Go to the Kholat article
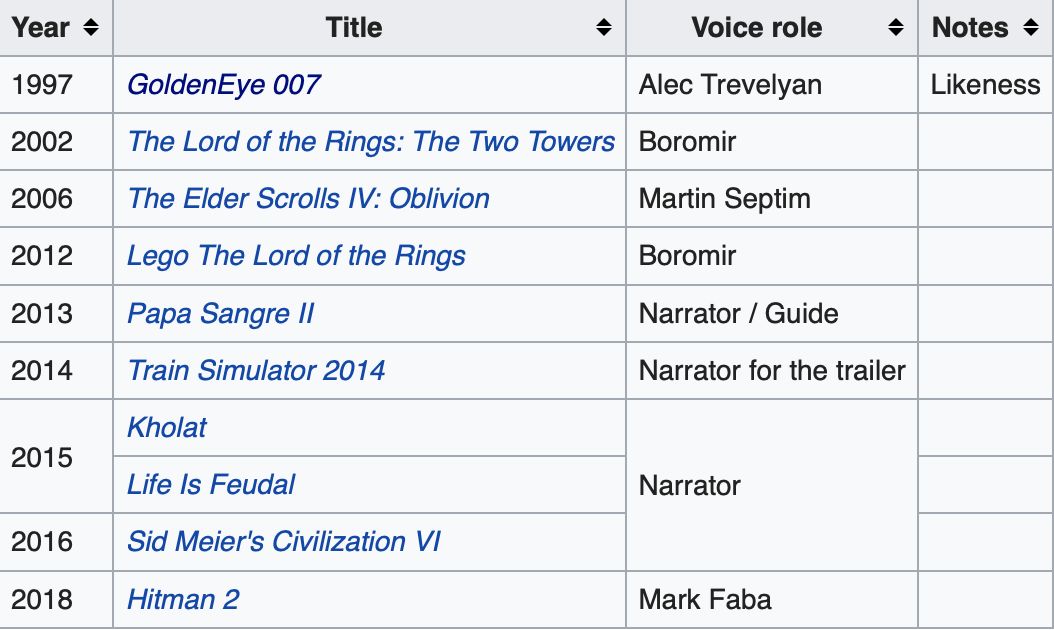This screenshot has height=630, width=1054. (166, 427)
